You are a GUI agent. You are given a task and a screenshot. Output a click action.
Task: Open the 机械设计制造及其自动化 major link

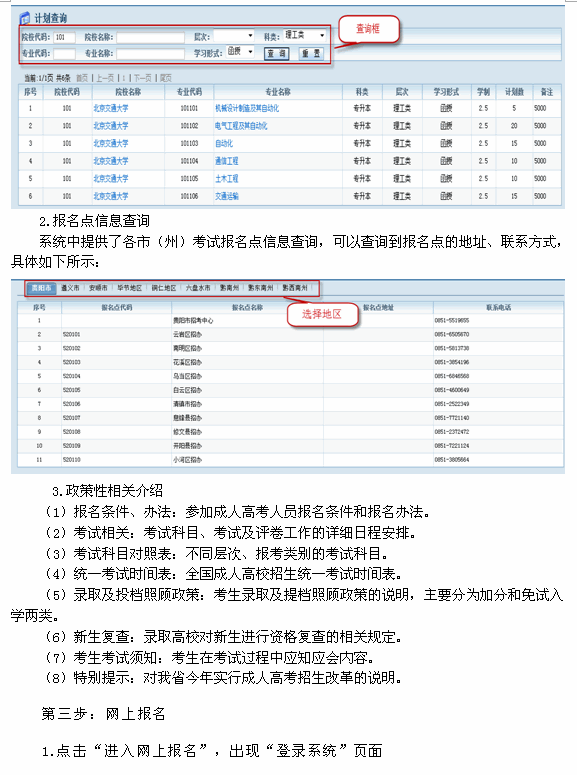point(247,108)
